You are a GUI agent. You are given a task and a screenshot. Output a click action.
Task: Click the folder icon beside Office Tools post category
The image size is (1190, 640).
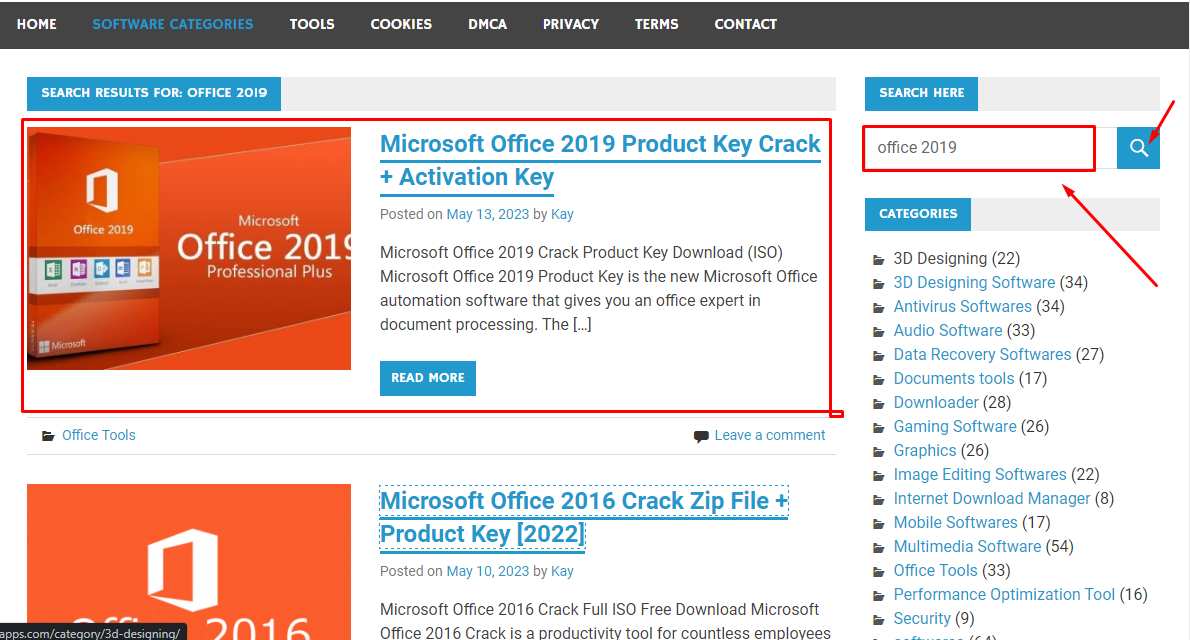pos(47,434)
